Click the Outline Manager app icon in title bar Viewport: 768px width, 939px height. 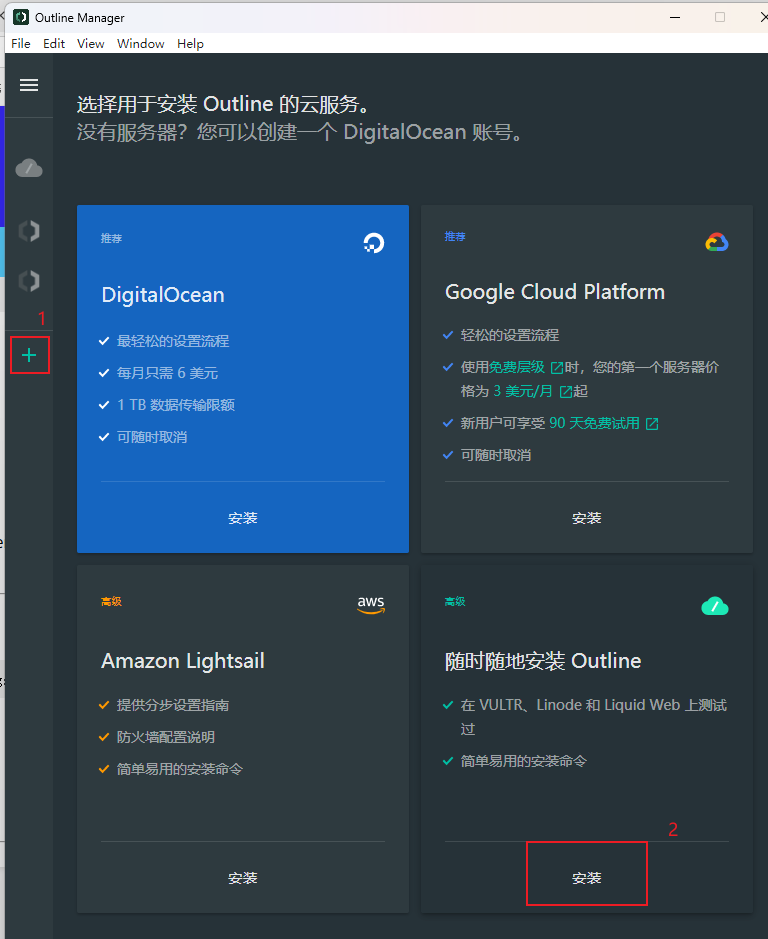[x=20, y=18]
